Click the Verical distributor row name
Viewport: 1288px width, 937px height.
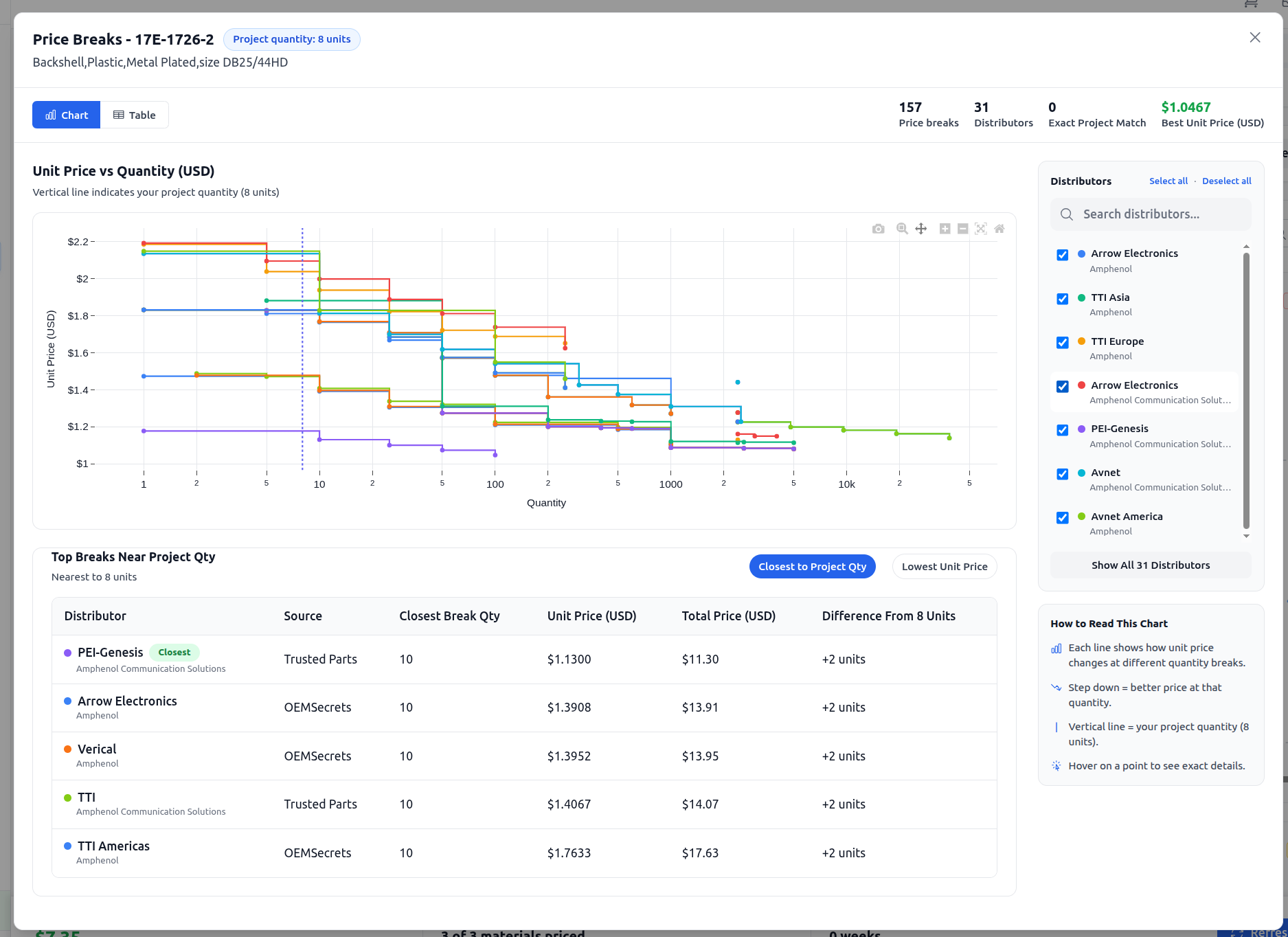pos(97,749)
